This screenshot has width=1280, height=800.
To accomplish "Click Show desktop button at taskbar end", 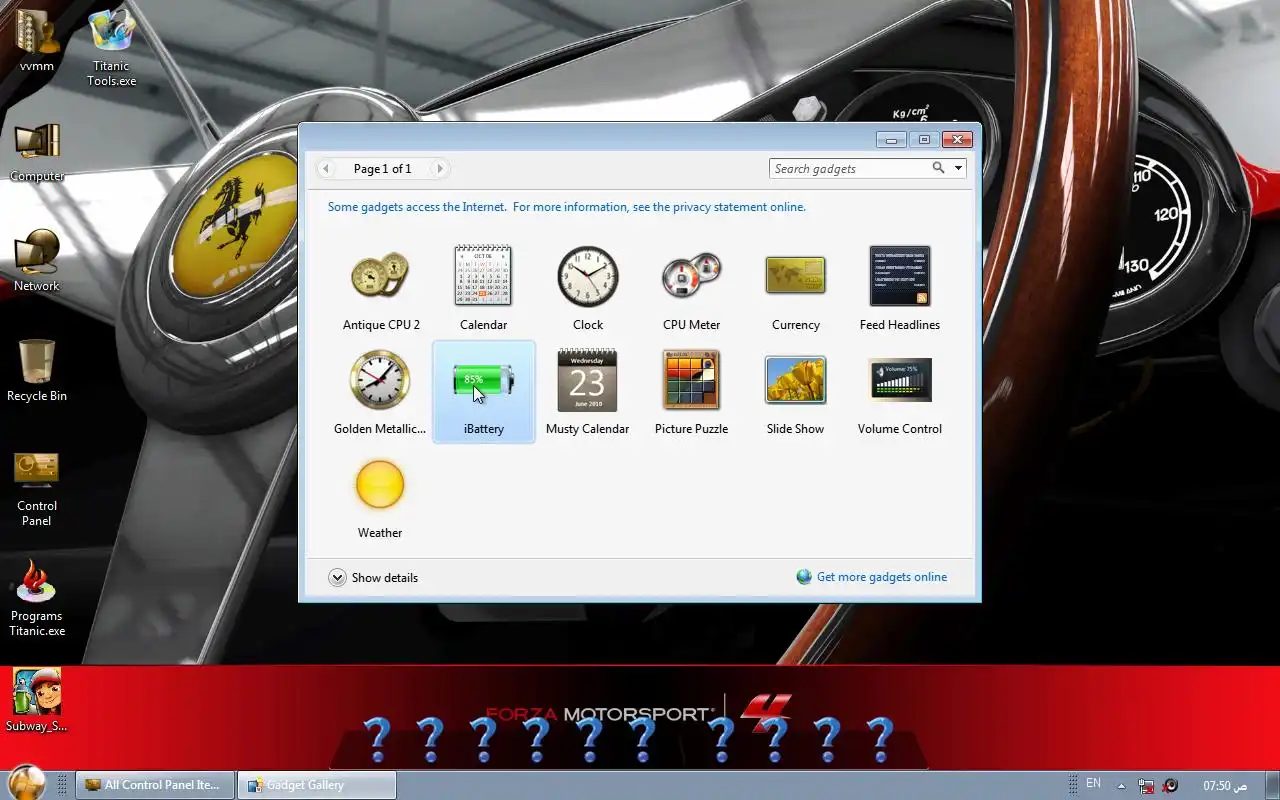I will point(1271,785).
